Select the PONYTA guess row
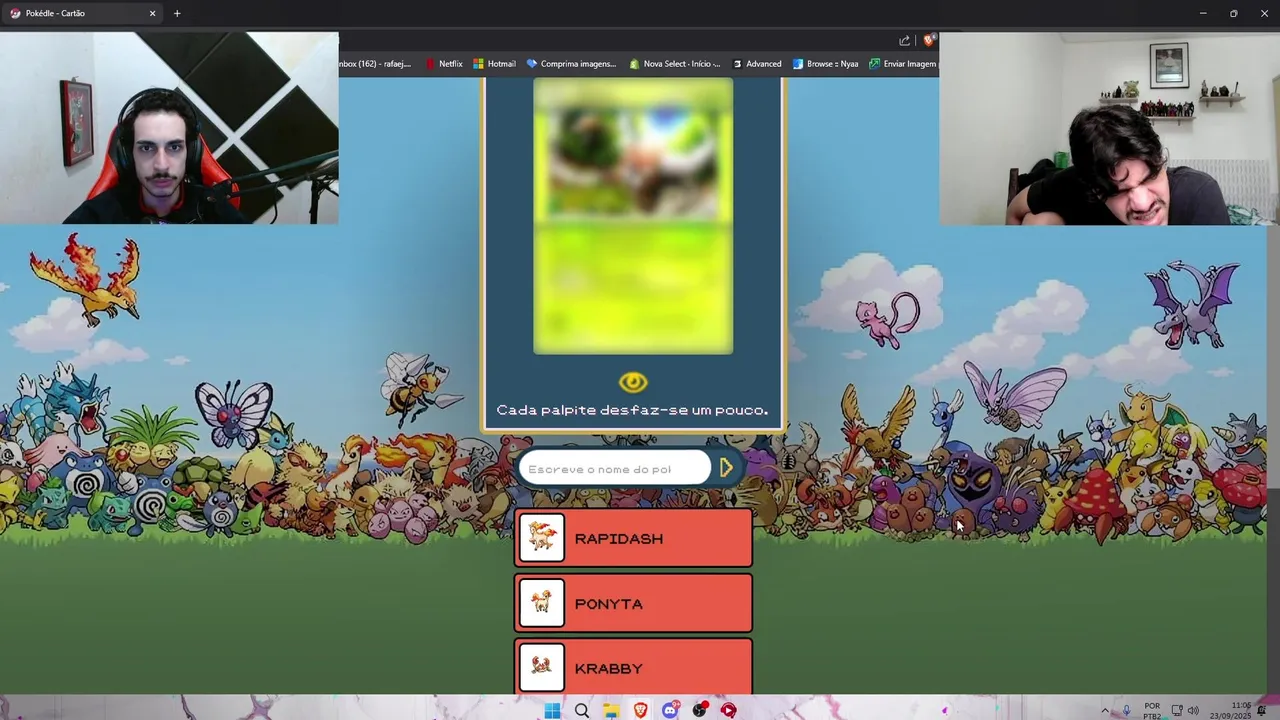The image size is (1280, 720). pos(633,604)
